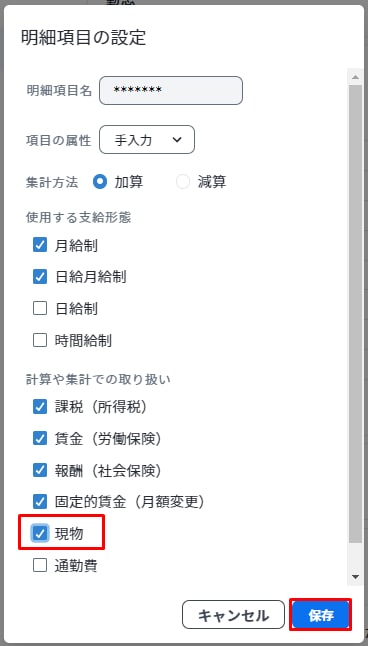Click the scrollbar up arrow

coord(355,77)
